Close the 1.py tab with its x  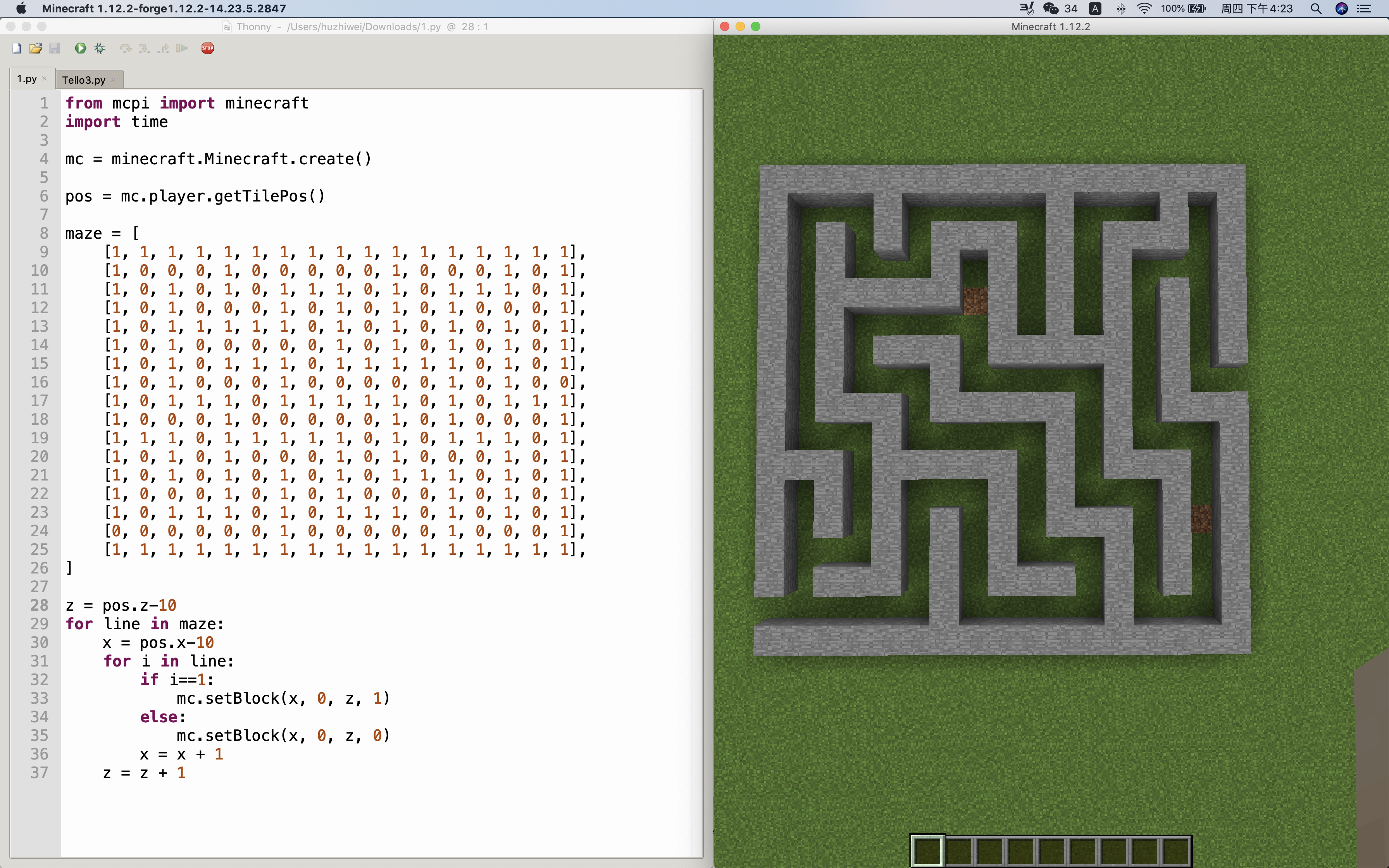pyautogui.click(x=44, y=79)
